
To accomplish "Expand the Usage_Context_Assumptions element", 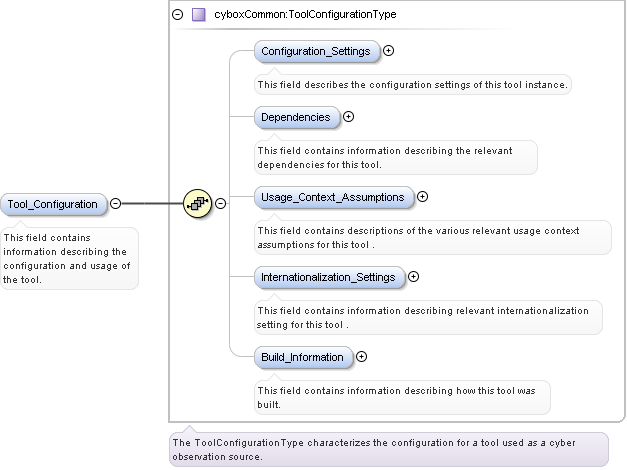I will (422, 197).
